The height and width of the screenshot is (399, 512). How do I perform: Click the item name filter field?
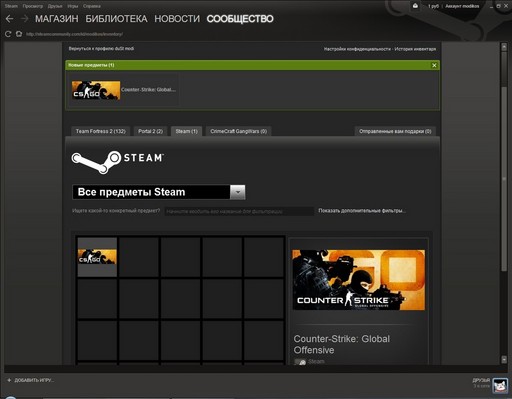coord(239,211)
